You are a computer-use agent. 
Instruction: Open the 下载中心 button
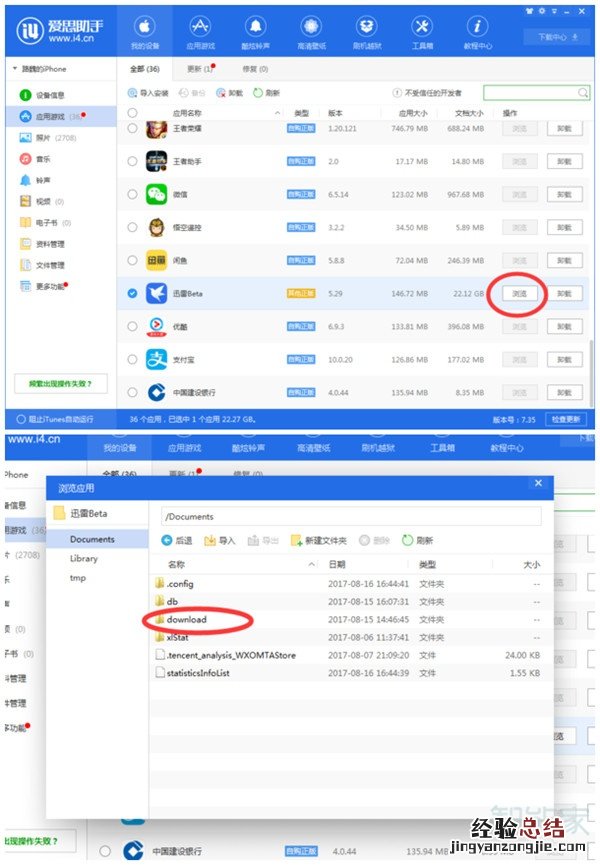point(558,37)
